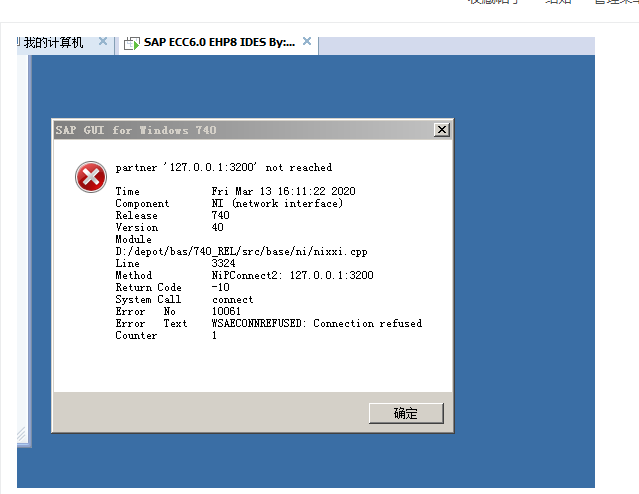Click the System Call label

pyautogui.click(x=148, y=300)
